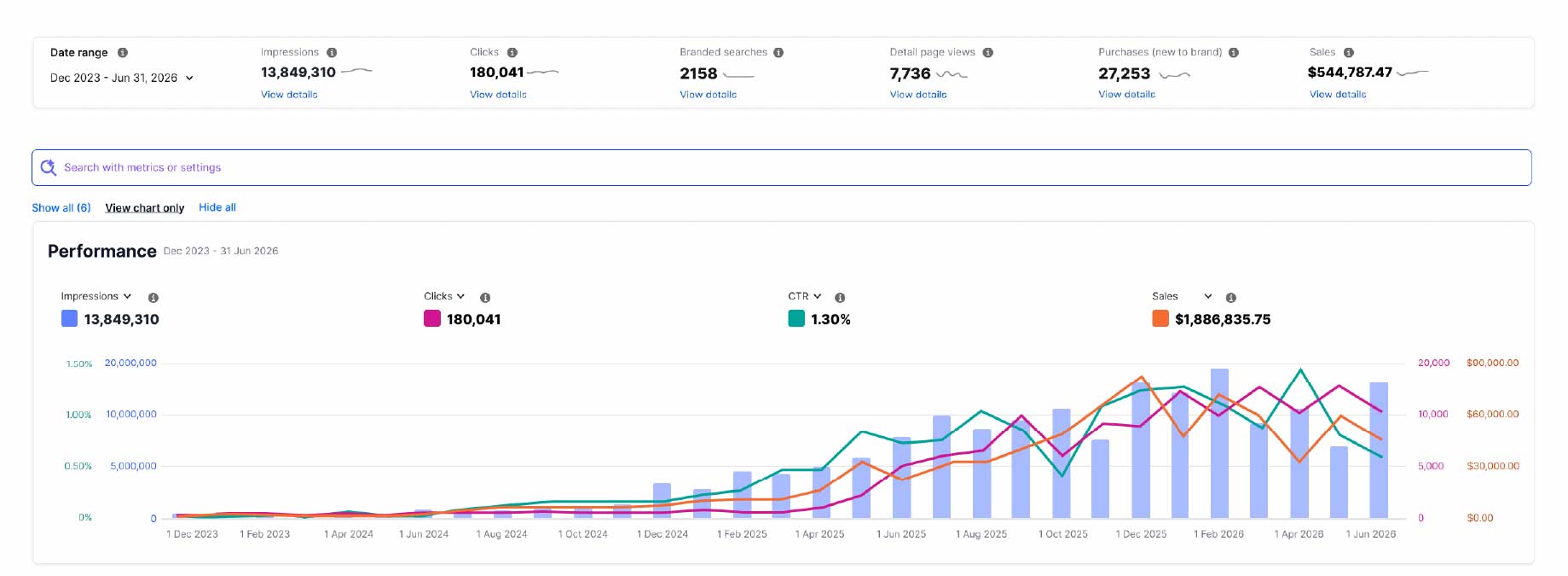Focus the Search with metrics or settings field

[x=782, y=167]
